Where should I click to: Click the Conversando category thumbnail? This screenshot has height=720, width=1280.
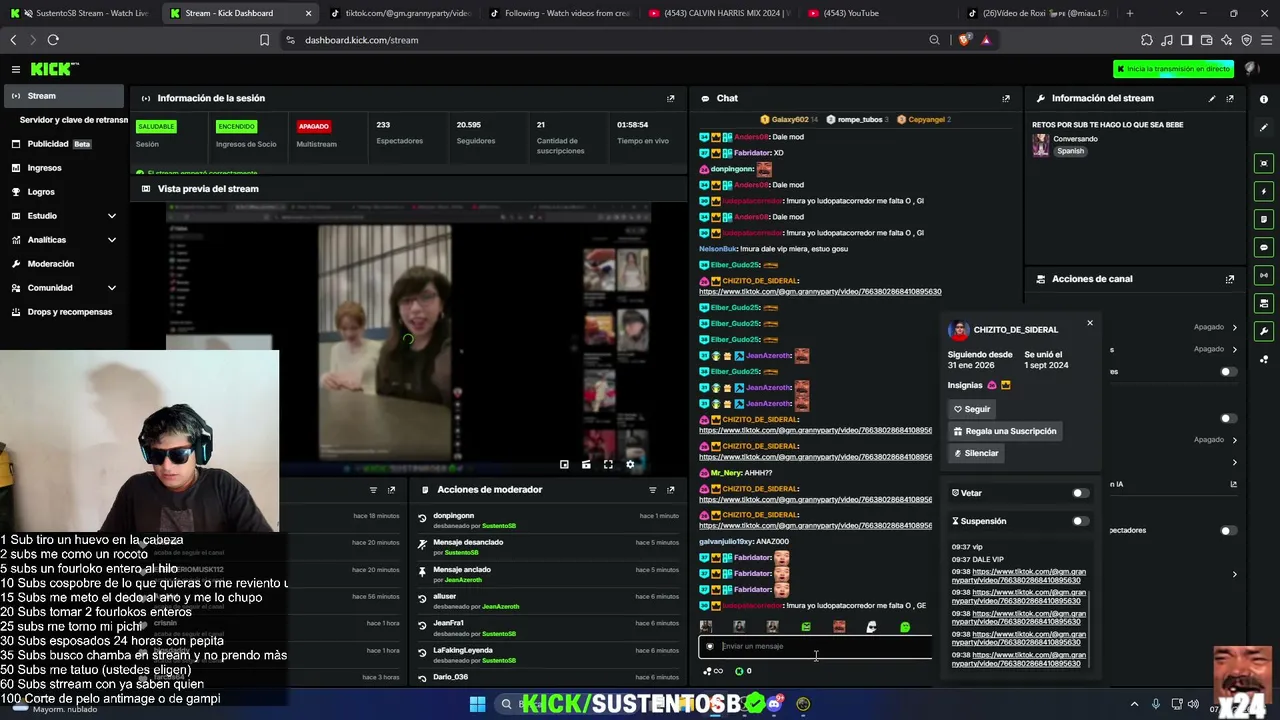pos(1041,145)
